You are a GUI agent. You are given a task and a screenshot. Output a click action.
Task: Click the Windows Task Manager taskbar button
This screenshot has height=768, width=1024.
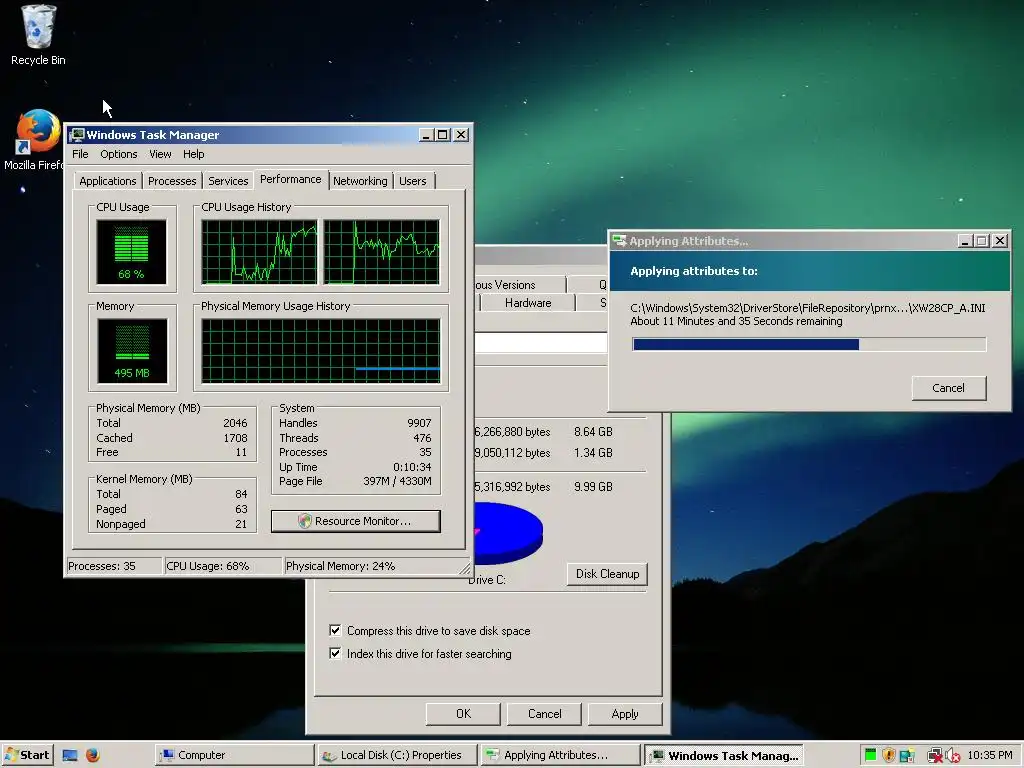click(724, 756)
